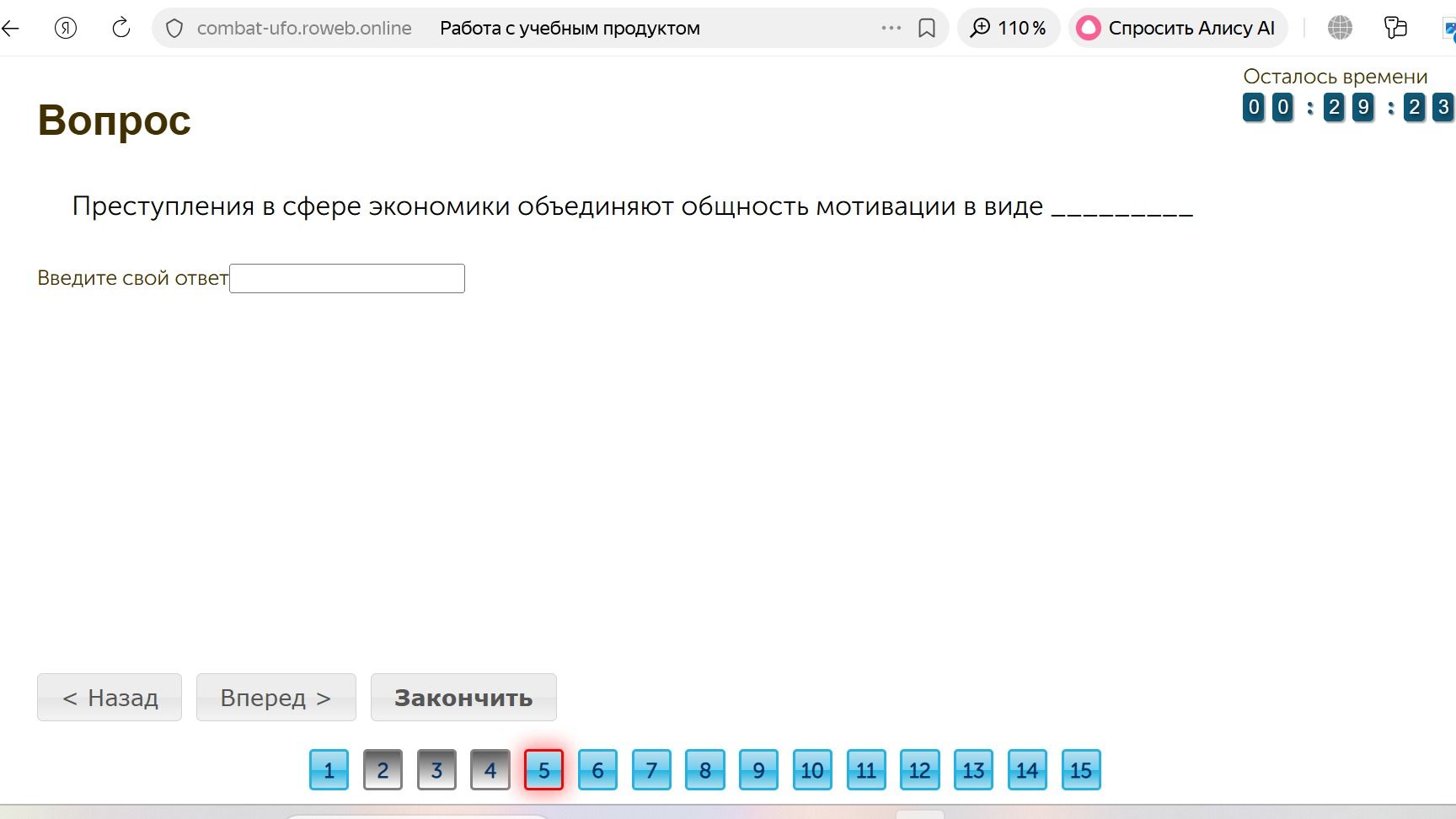This screenshot has width=1456, height=819.
Task: Reload the page with refresh icon
Action: point(121,28)
